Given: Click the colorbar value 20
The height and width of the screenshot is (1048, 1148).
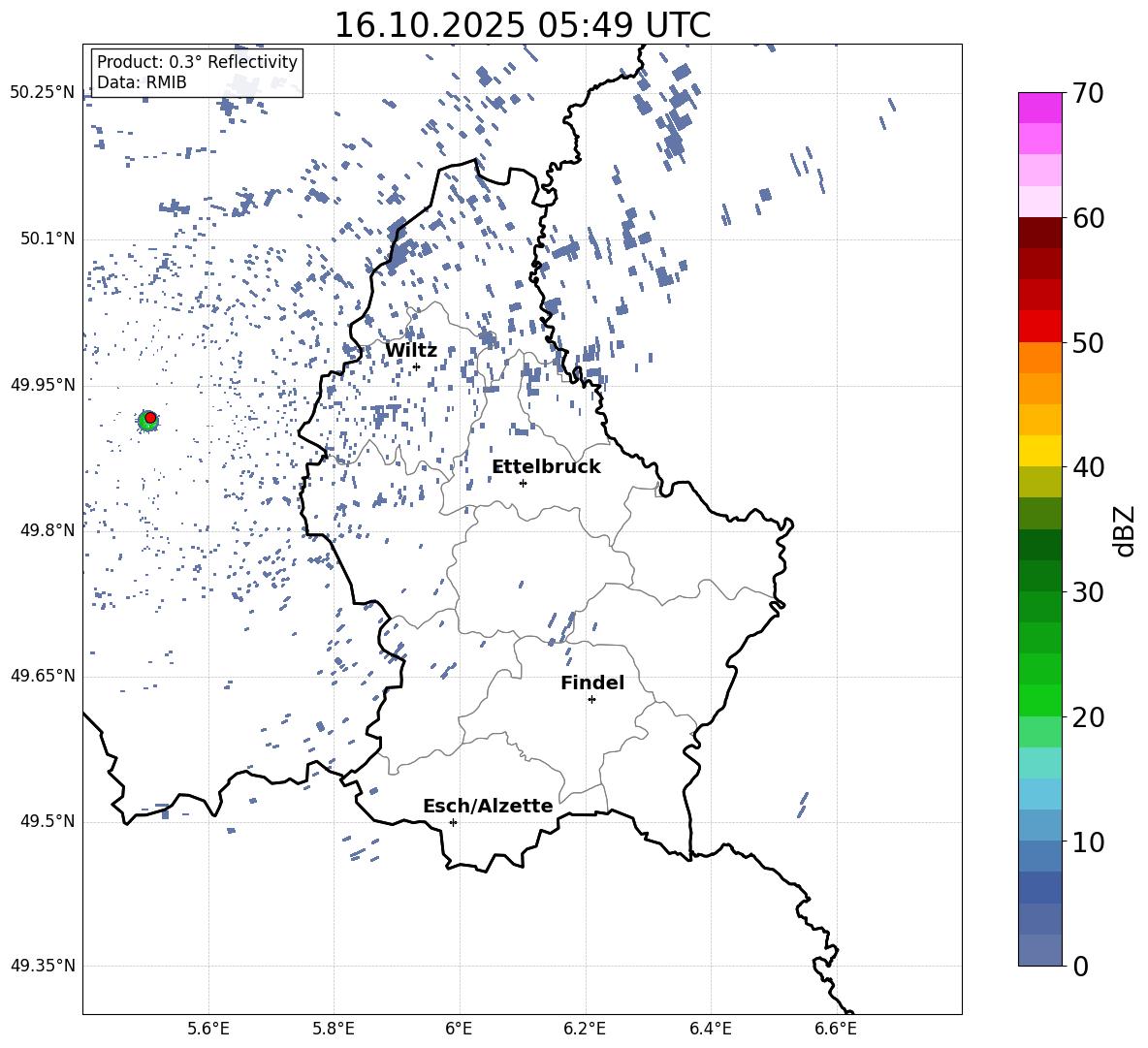Looking at the screenshot, I should coord(1088,716).
